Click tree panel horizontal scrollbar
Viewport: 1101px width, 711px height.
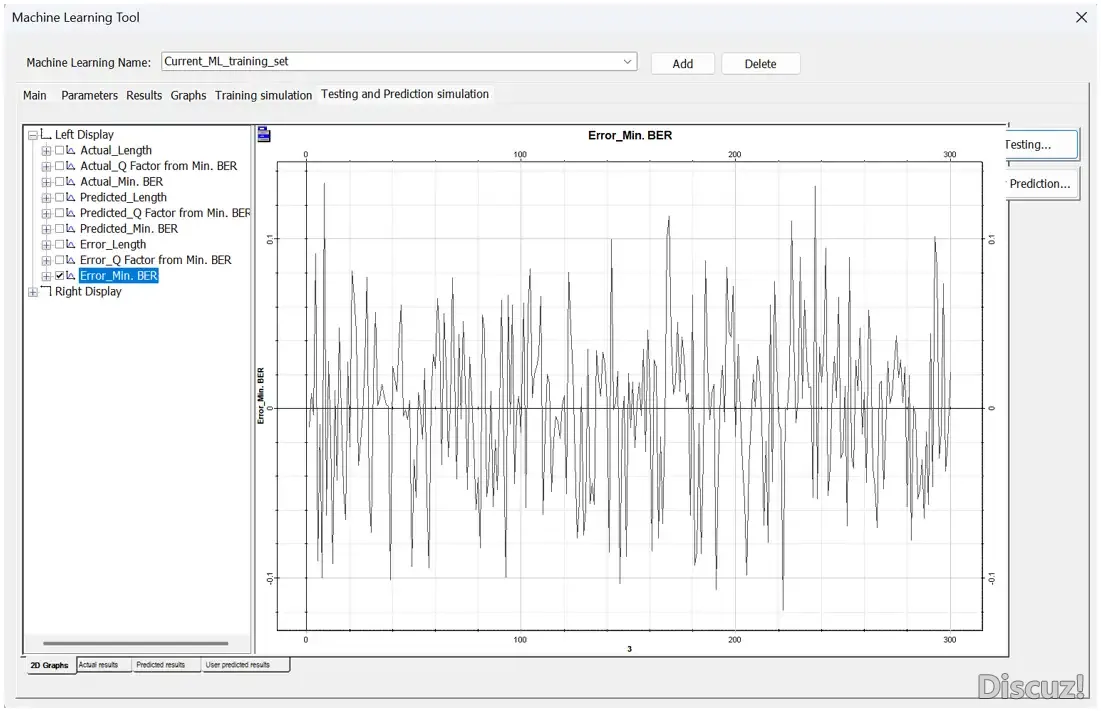click(136, 643)
